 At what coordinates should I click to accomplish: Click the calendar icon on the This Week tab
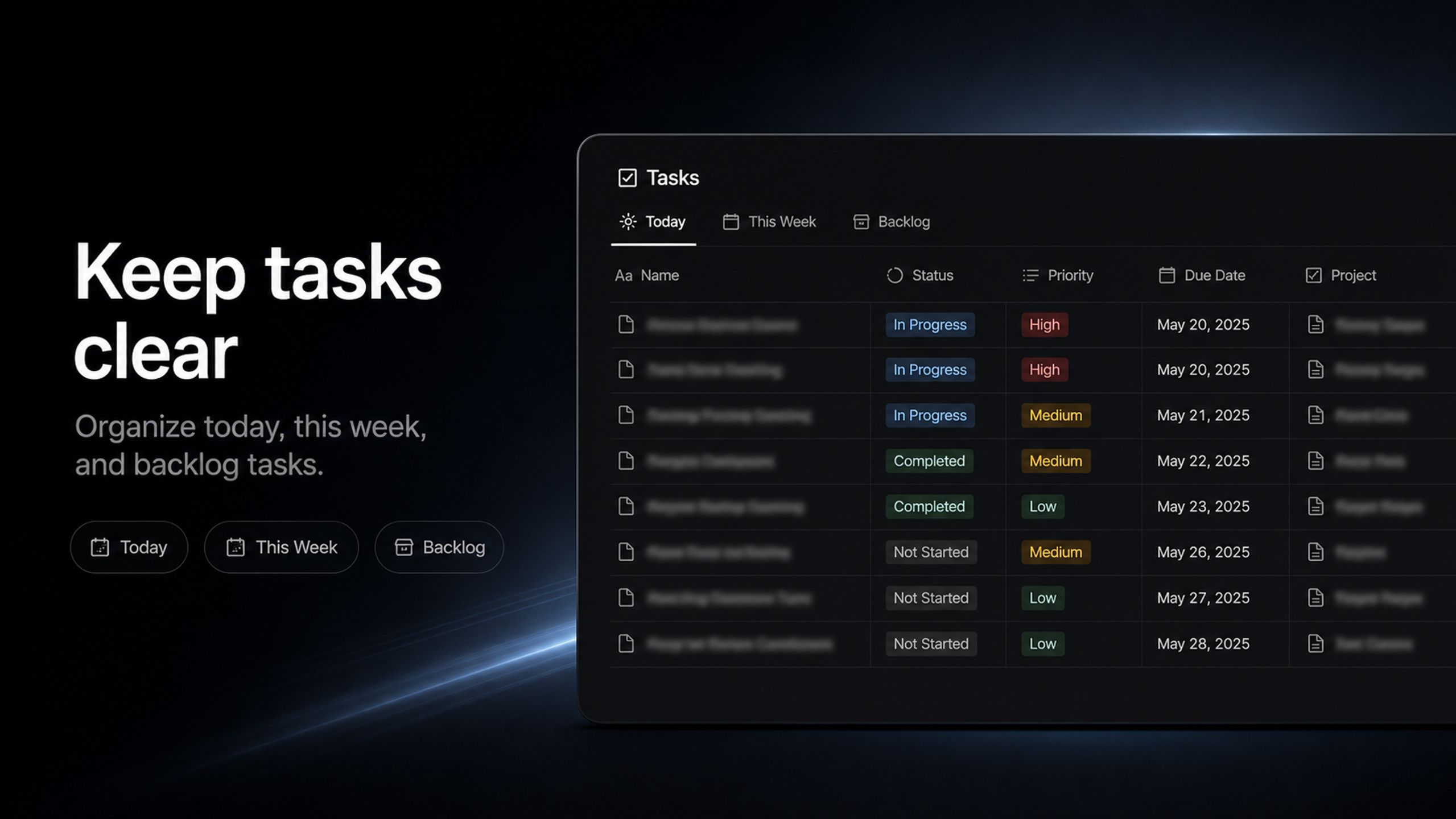coord(731,221)
